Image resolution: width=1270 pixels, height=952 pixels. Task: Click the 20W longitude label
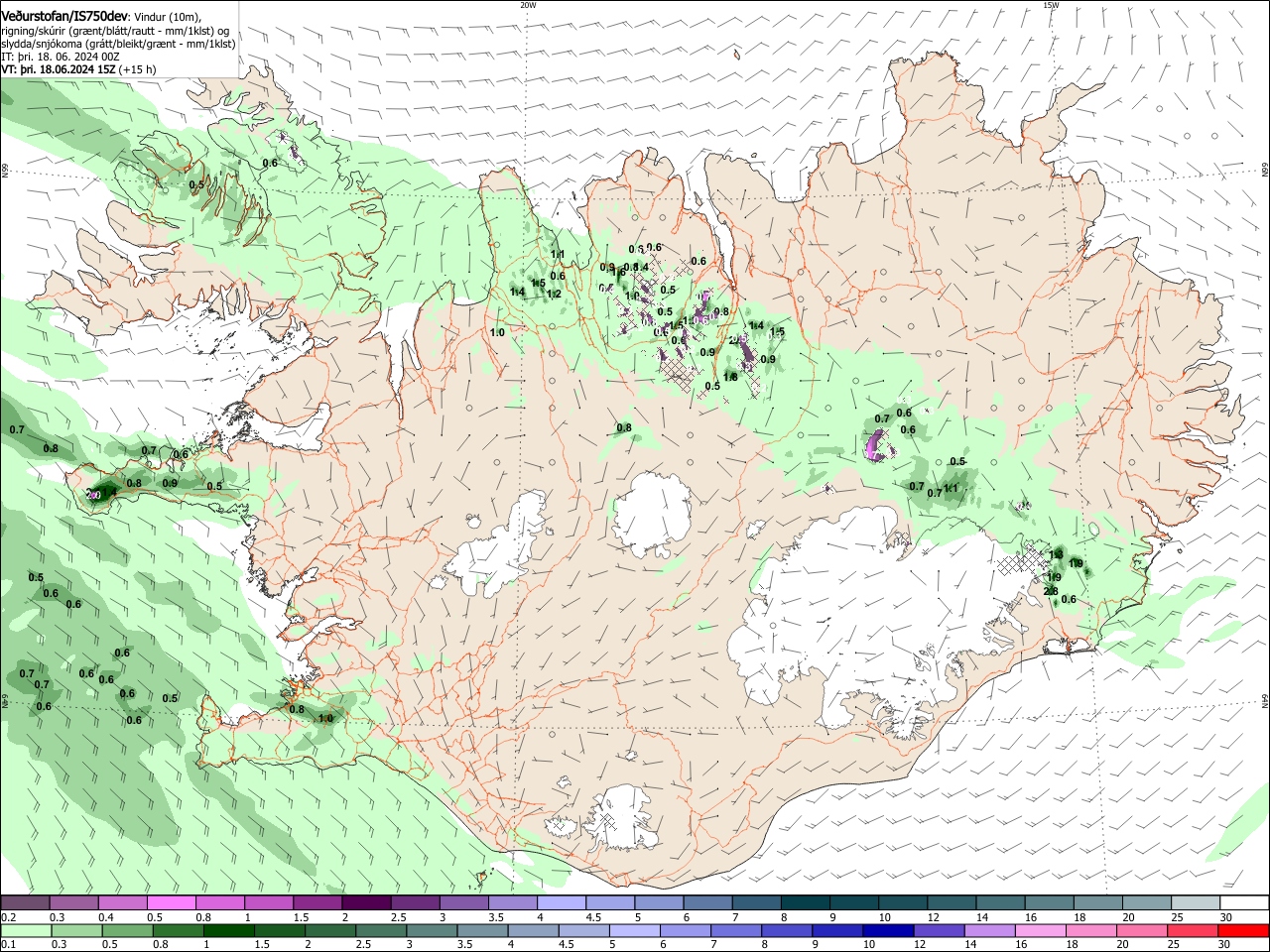pos(528,5)
